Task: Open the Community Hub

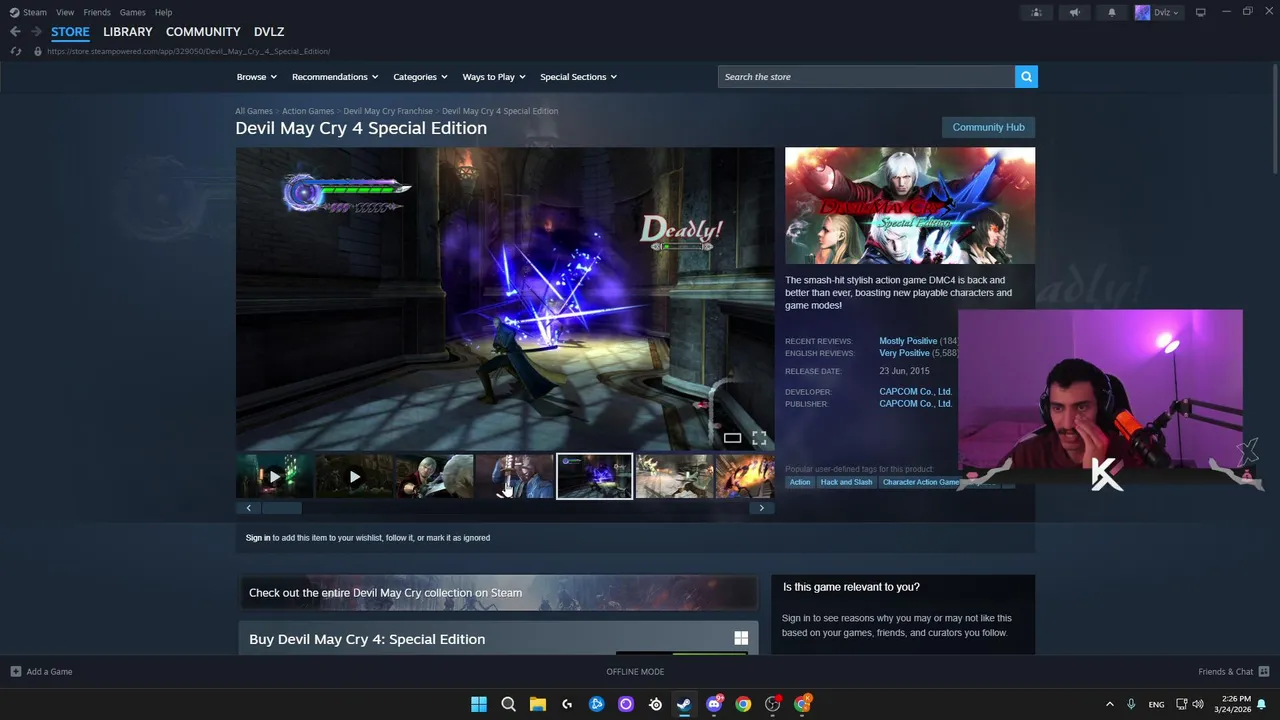Action: point(988,127)
